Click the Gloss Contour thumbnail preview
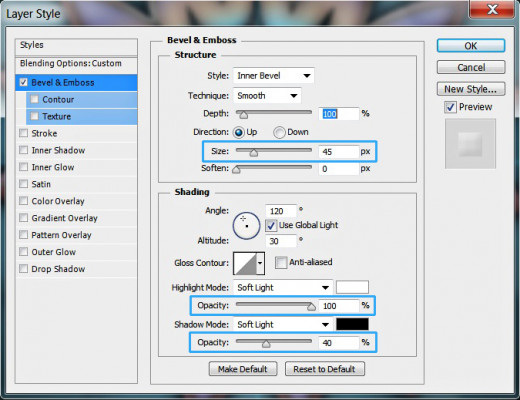The height and width of the screenshot is (400, 520). 245,263
